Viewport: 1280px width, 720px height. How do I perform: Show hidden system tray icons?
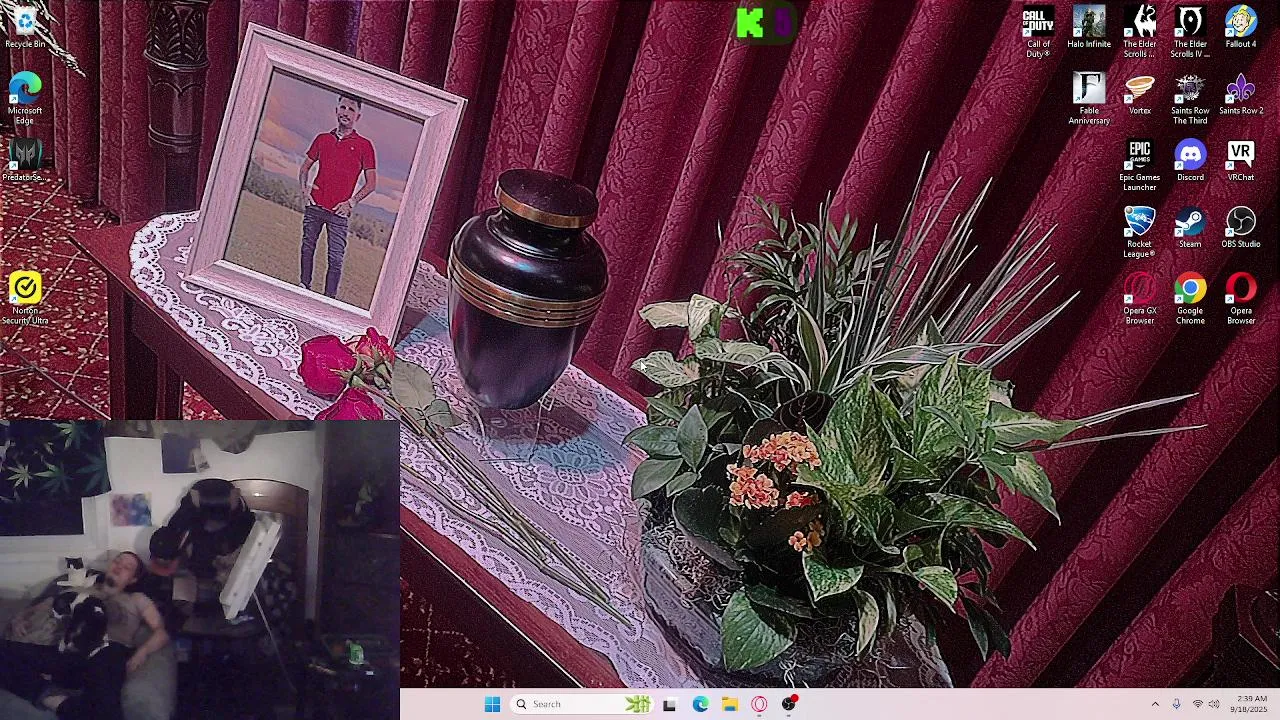point(1155,704)
